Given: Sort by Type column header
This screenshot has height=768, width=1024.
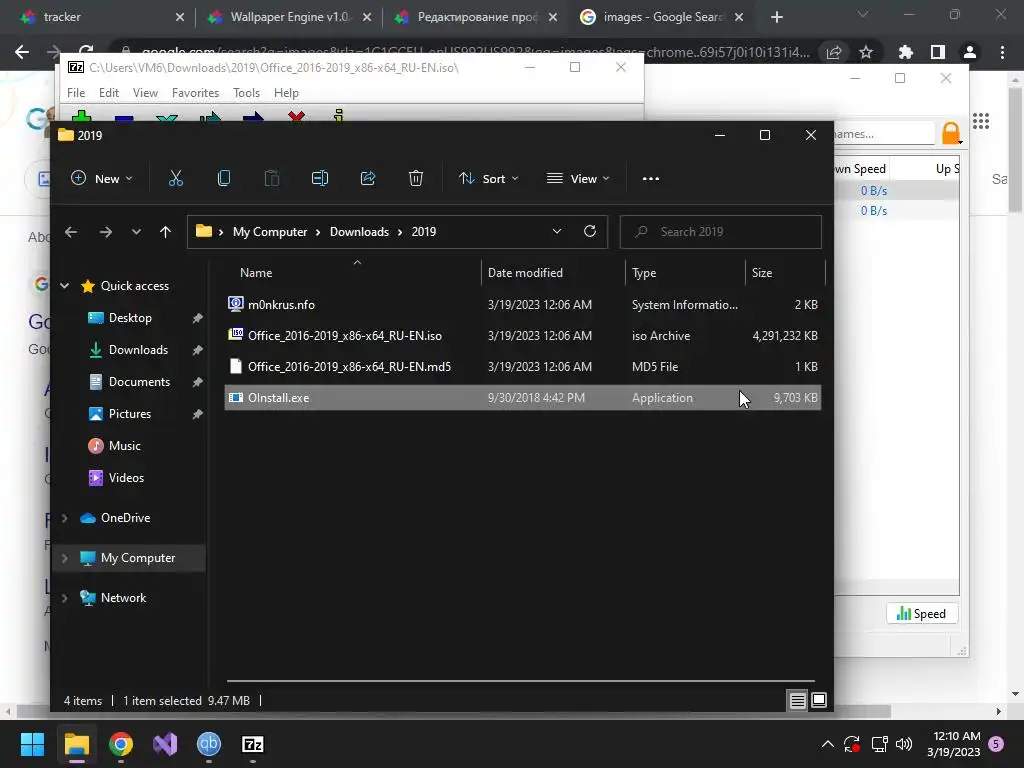Looking at the screenshot, I should [x=685, y=273].
